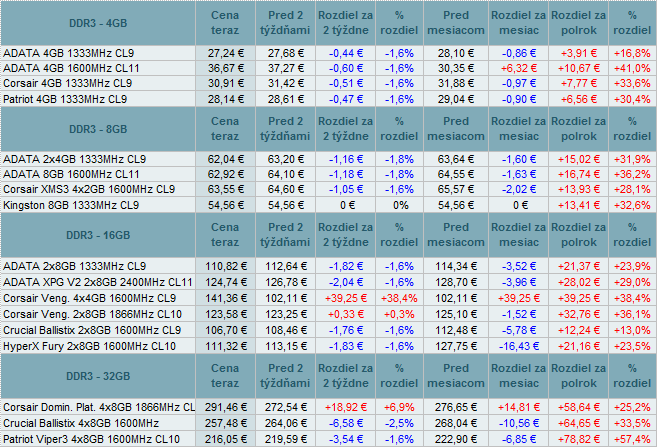Click Corsair Domin. Plat. 4x8GB 1866MHz name
657x447 pixels.
click(99, 407)
